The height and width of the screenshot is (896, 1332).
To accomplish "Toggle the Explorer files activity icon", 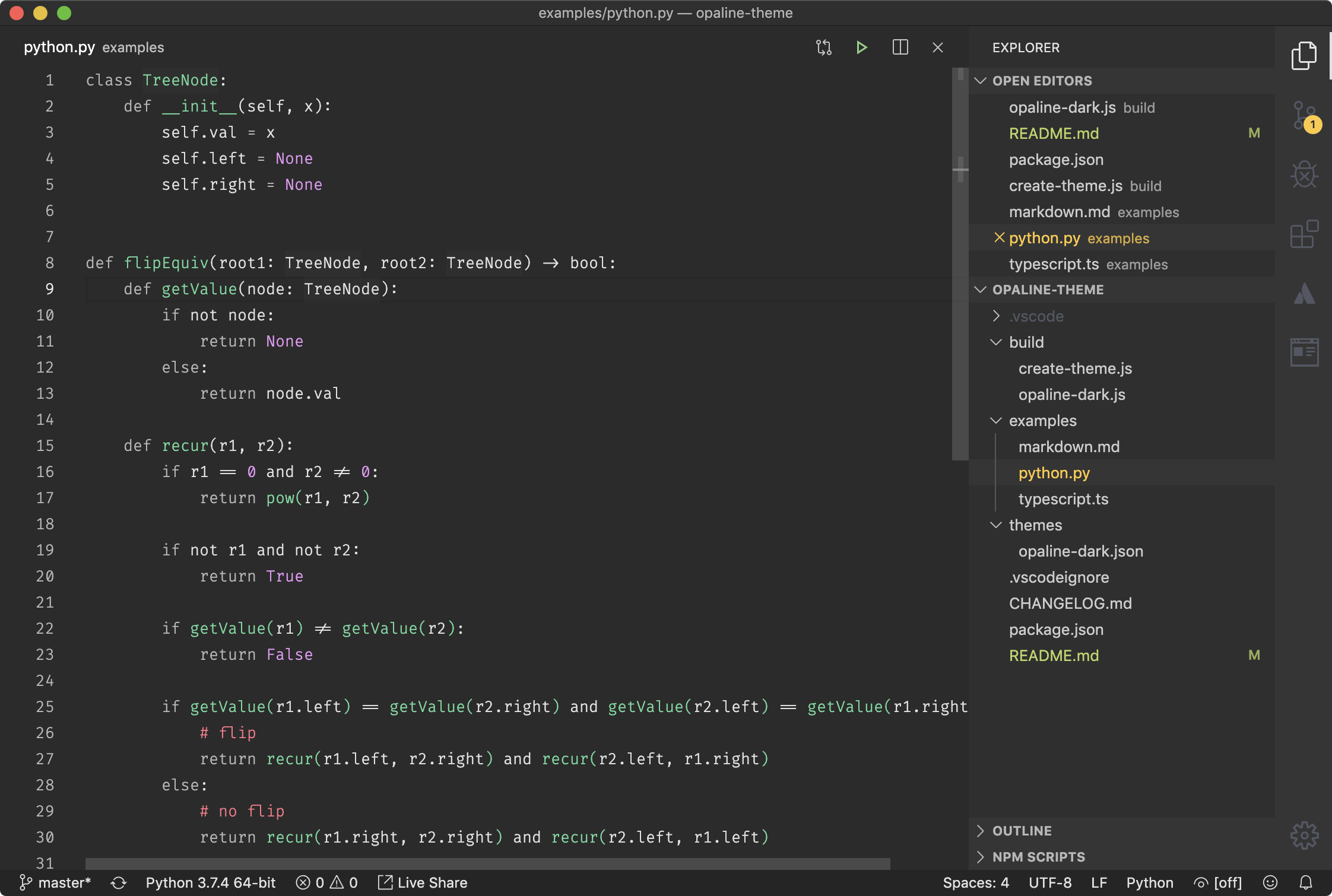I will coord(1304,56).
